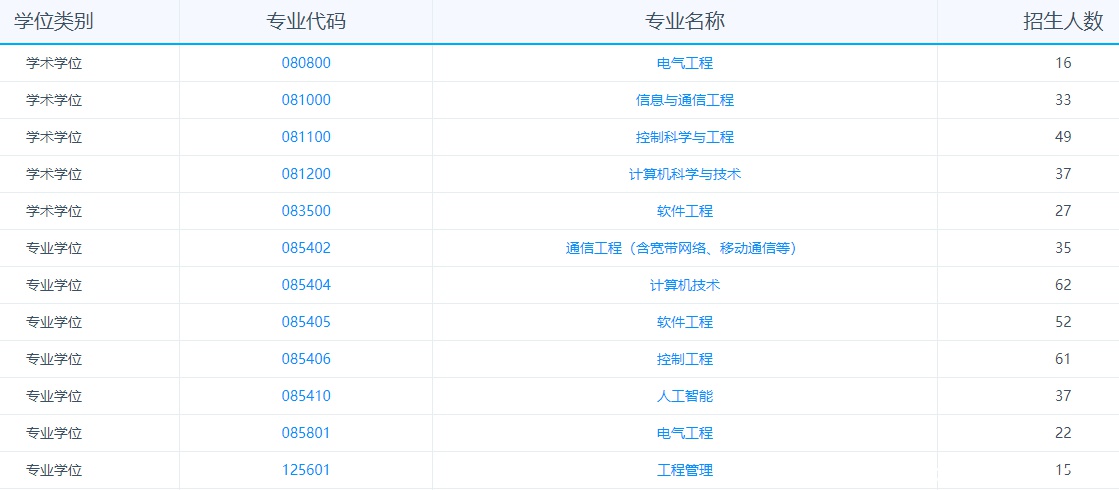Select the 计算机科学与技术 major name
1119x490 pixels.
pyautogui.click(x=685, y=174)
